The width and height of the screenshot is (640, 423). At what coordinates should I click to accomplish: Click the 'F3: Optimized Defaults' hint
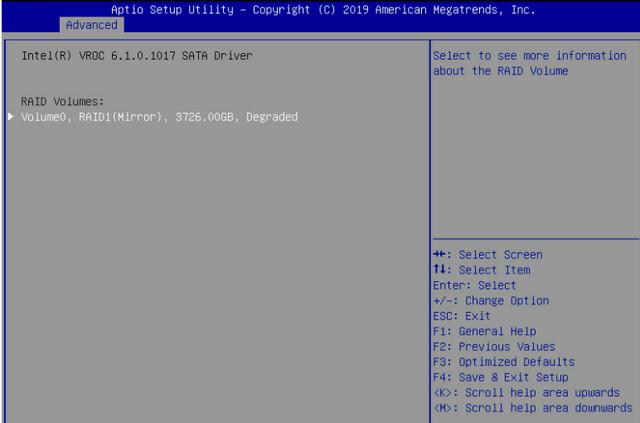[504, 362]
